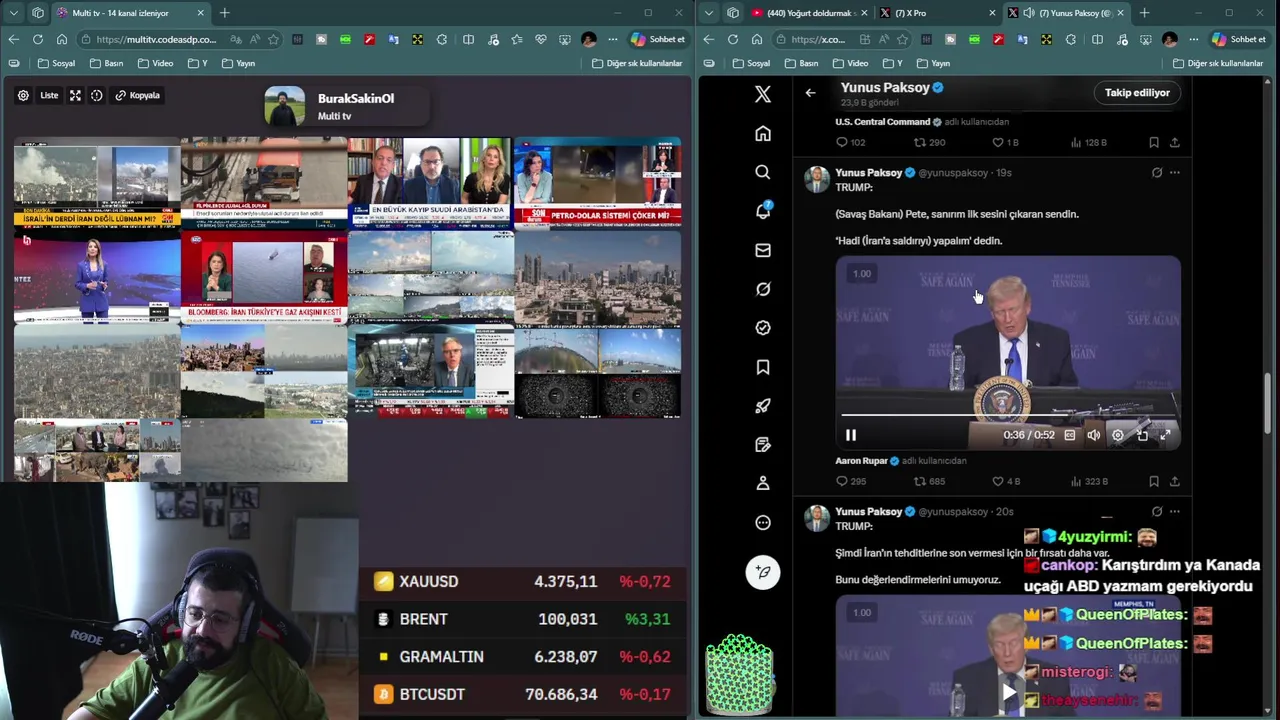Image resolution: width=1280 pixels, height=720 pixels.
Task: Click the Liste button in Multi TV
Action: tap(49, 95)
